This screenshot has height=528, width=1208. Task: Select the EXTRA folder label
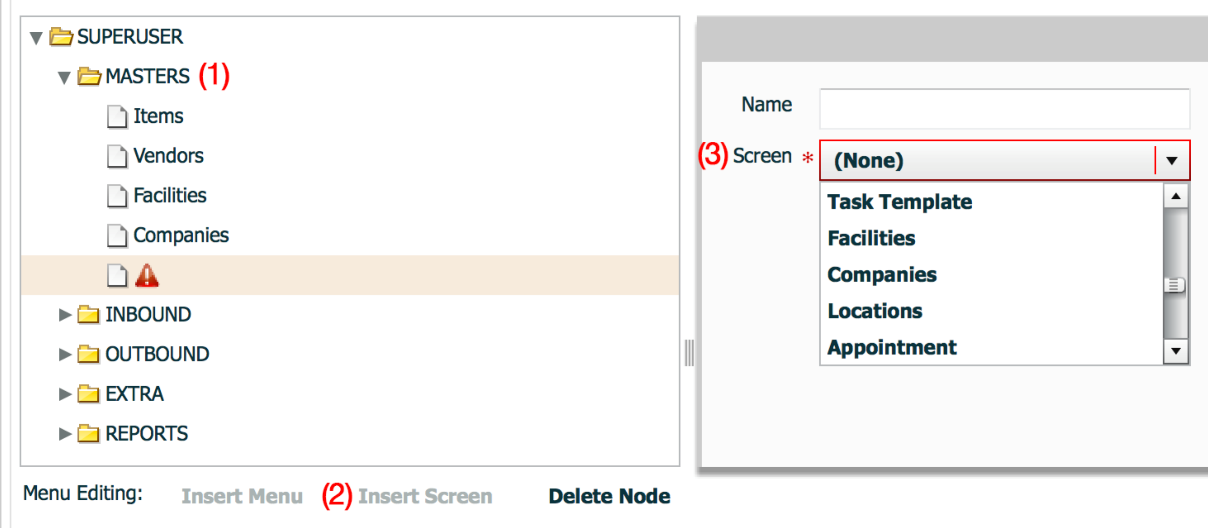pos(134,394)
